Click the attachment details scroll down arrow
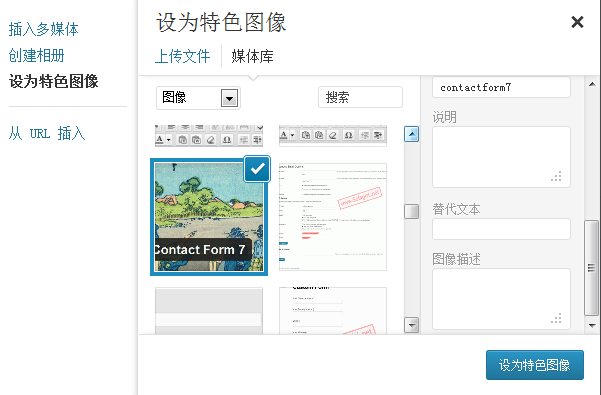601x395 pixels. coord(592,326)
